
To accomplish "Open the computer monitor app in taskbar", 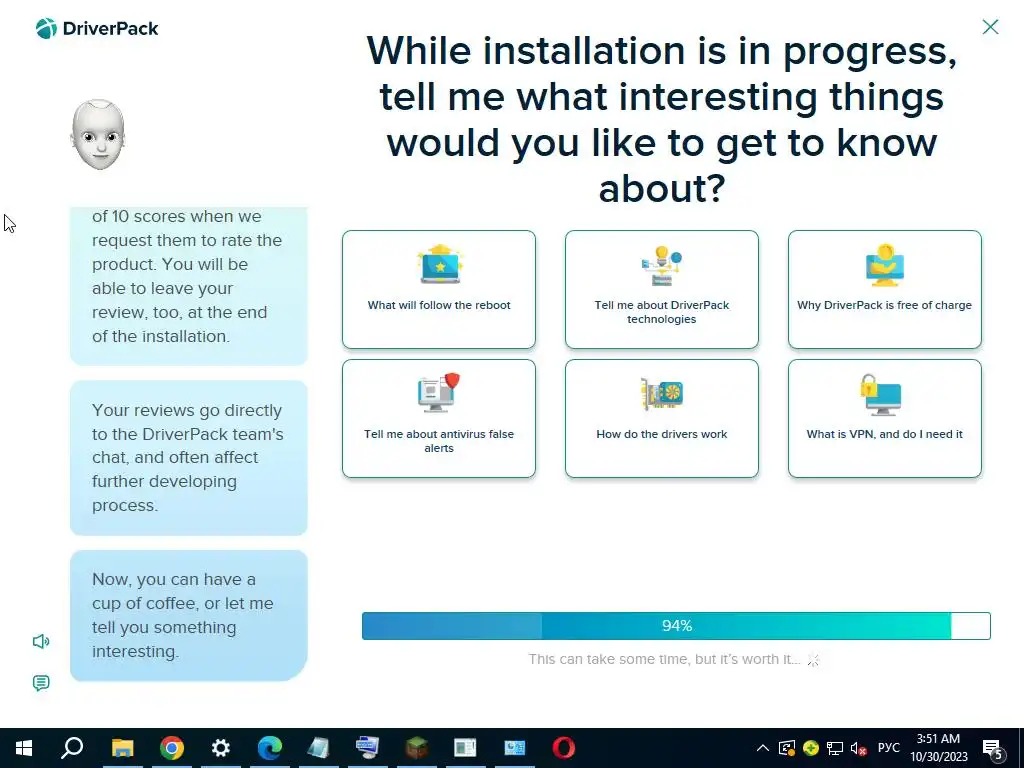I will (368, 748).
